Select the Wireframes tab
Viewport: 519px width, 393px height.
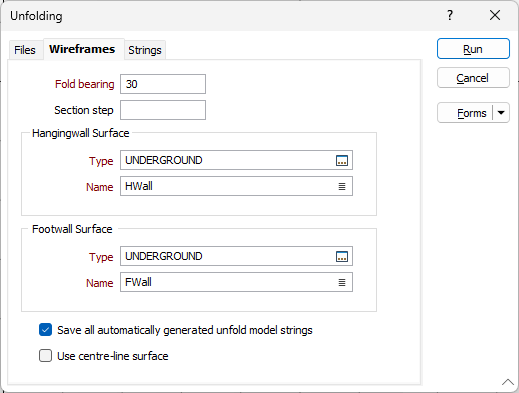coord(82,49)
